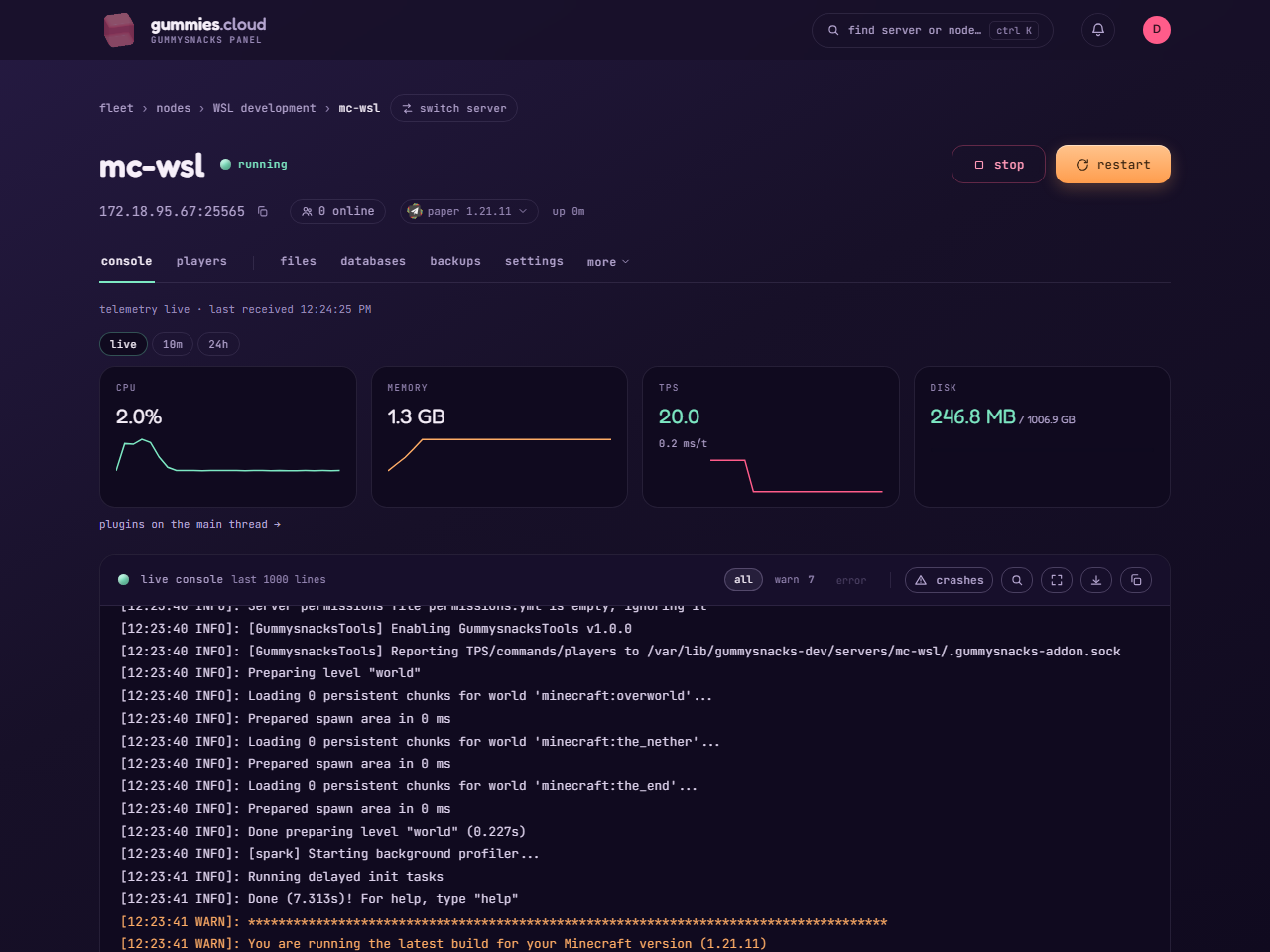Switch to the settings tab
The image size is (1270, 952).
click(x=534, y=261)
